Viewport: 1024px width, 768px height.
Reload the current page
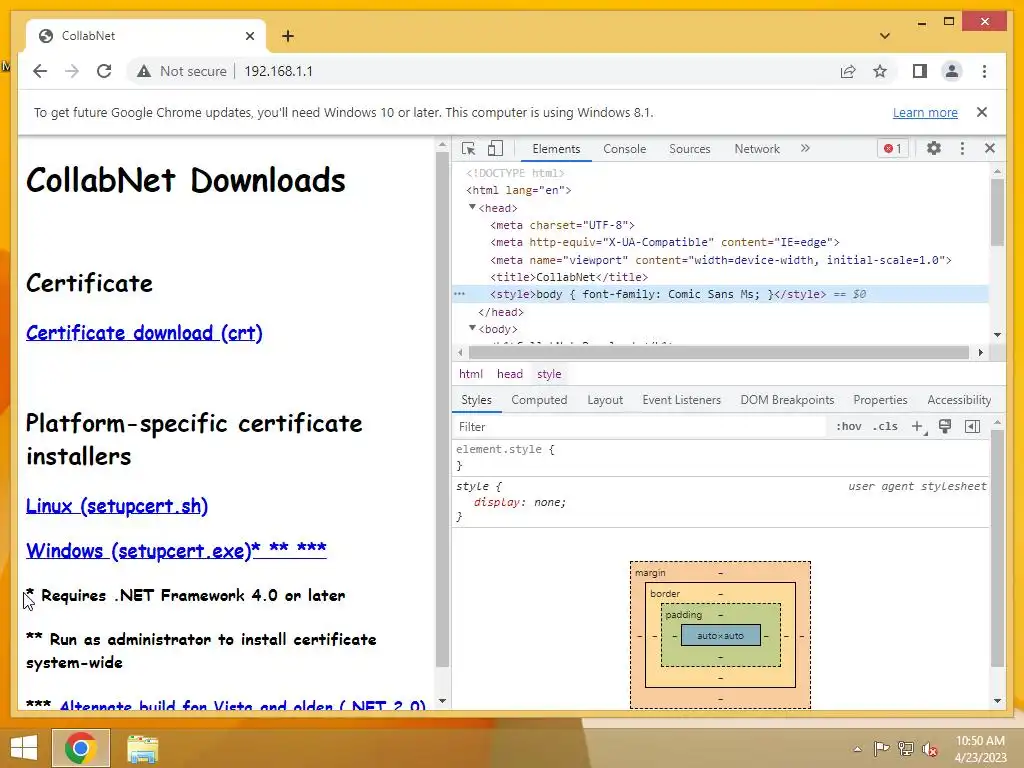pos(104,71)
